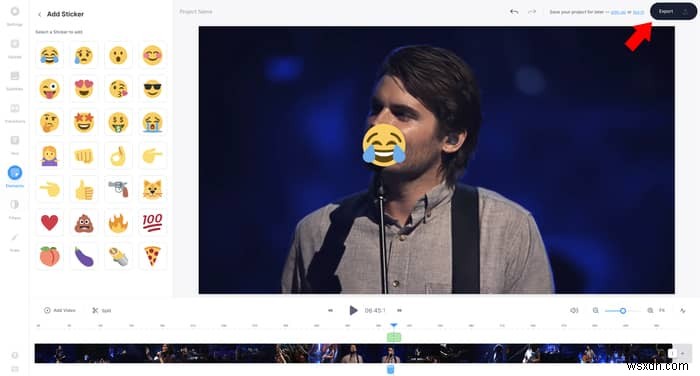Add the poop emoji sticker
The height and width of the screenshot is (376, 700).
tap(83, 223)
